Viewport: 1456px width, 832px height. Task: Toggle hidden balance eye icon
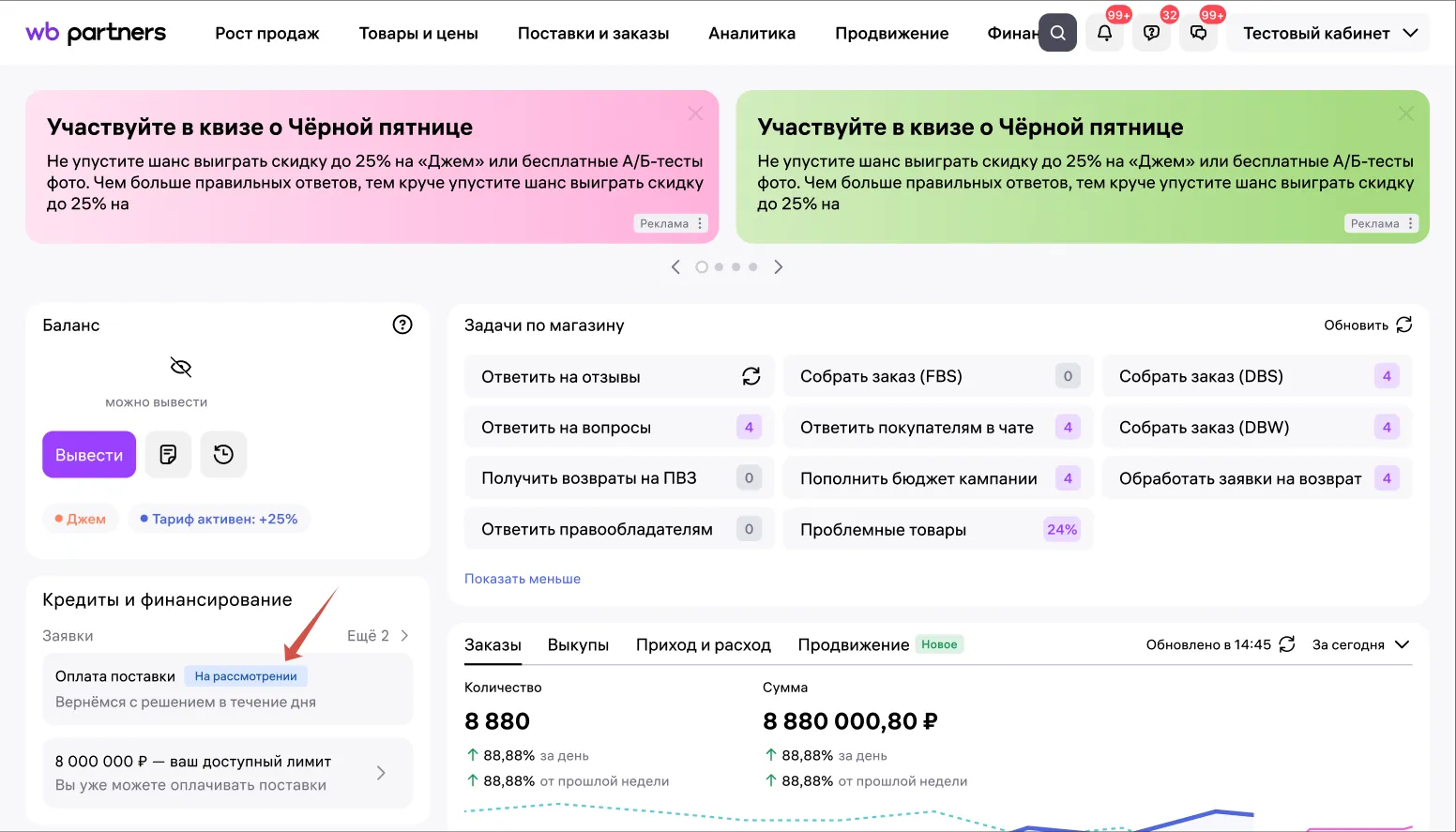point(181,367)
